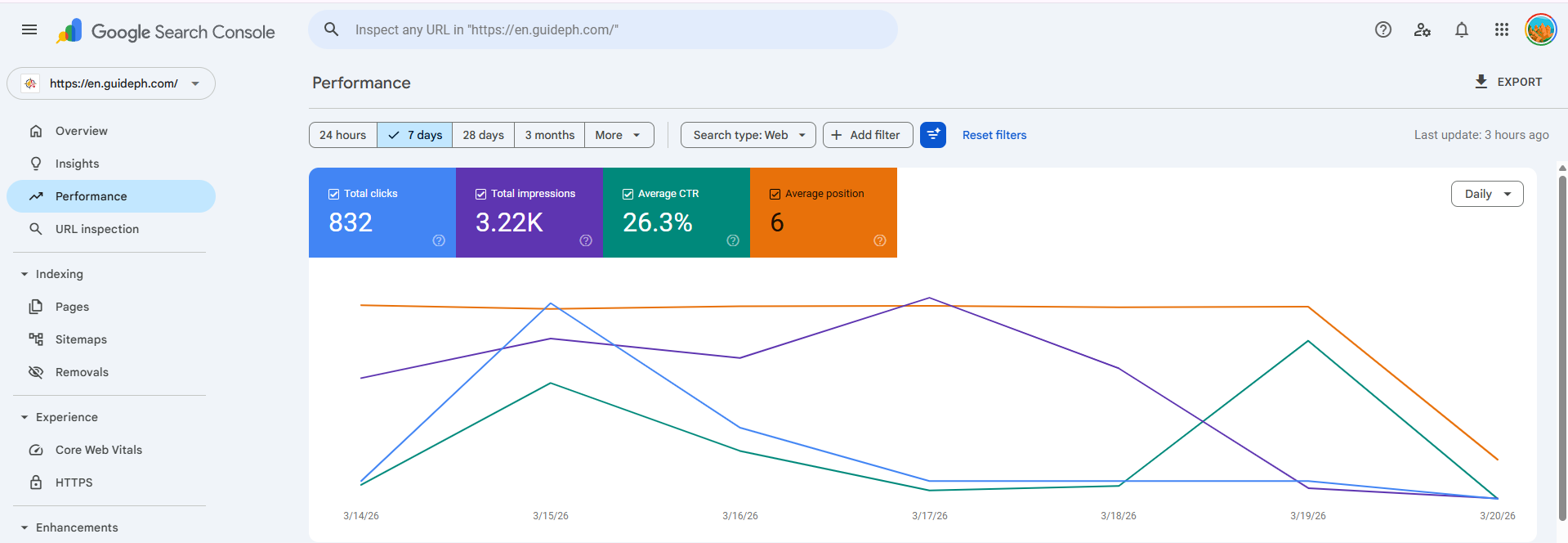
Task: Open the Help question mark icon
Action: point(1383,29)
